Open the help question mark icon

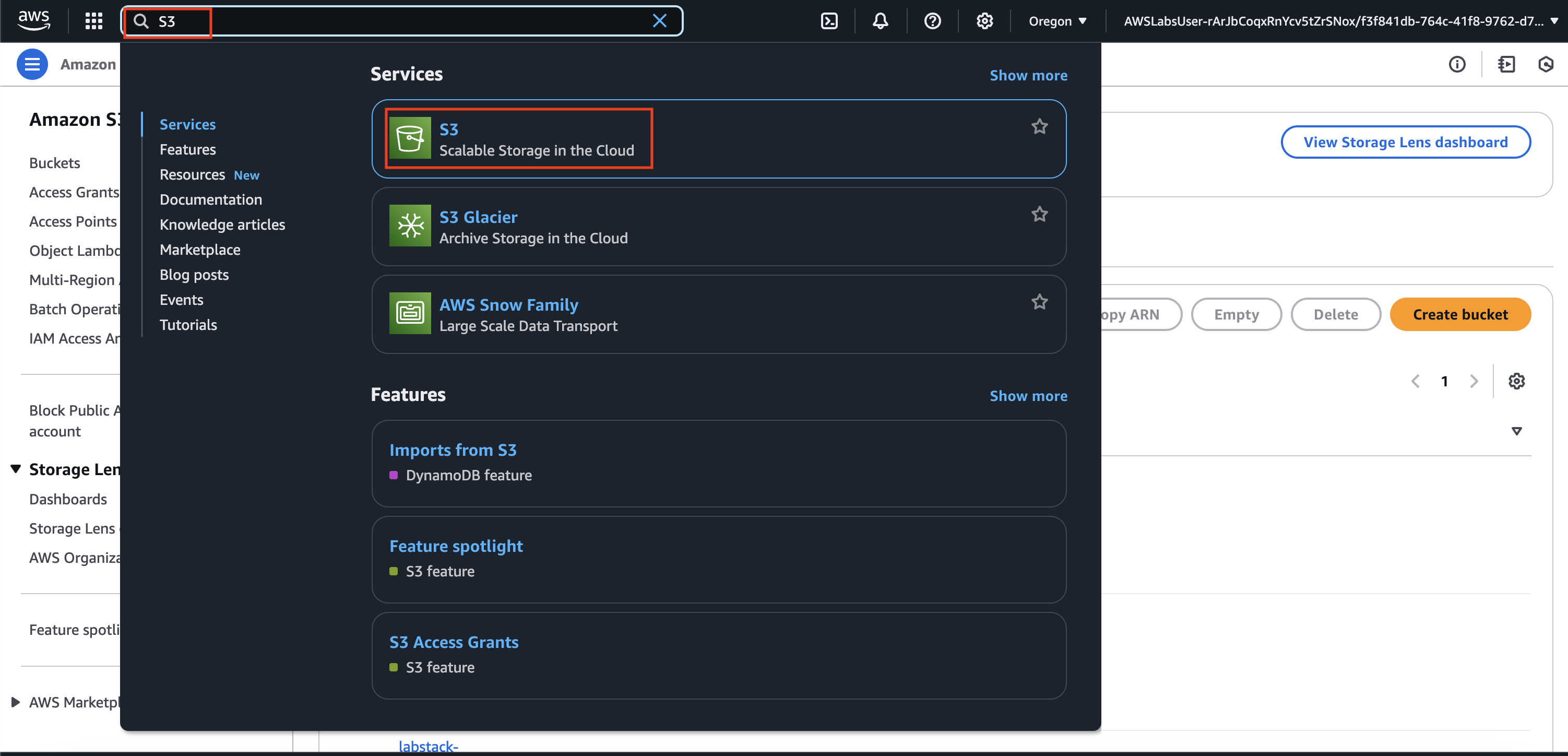pyautogui.click(x=932, y=21)
